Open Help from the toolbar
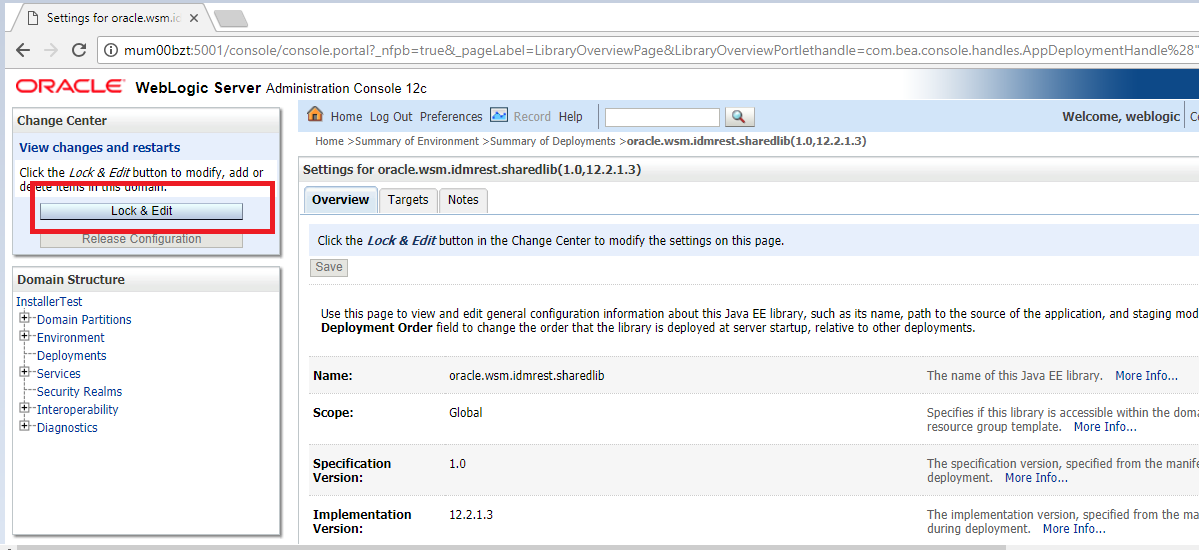The width and height of the screenshot is (1199, 550). point(570,117)
